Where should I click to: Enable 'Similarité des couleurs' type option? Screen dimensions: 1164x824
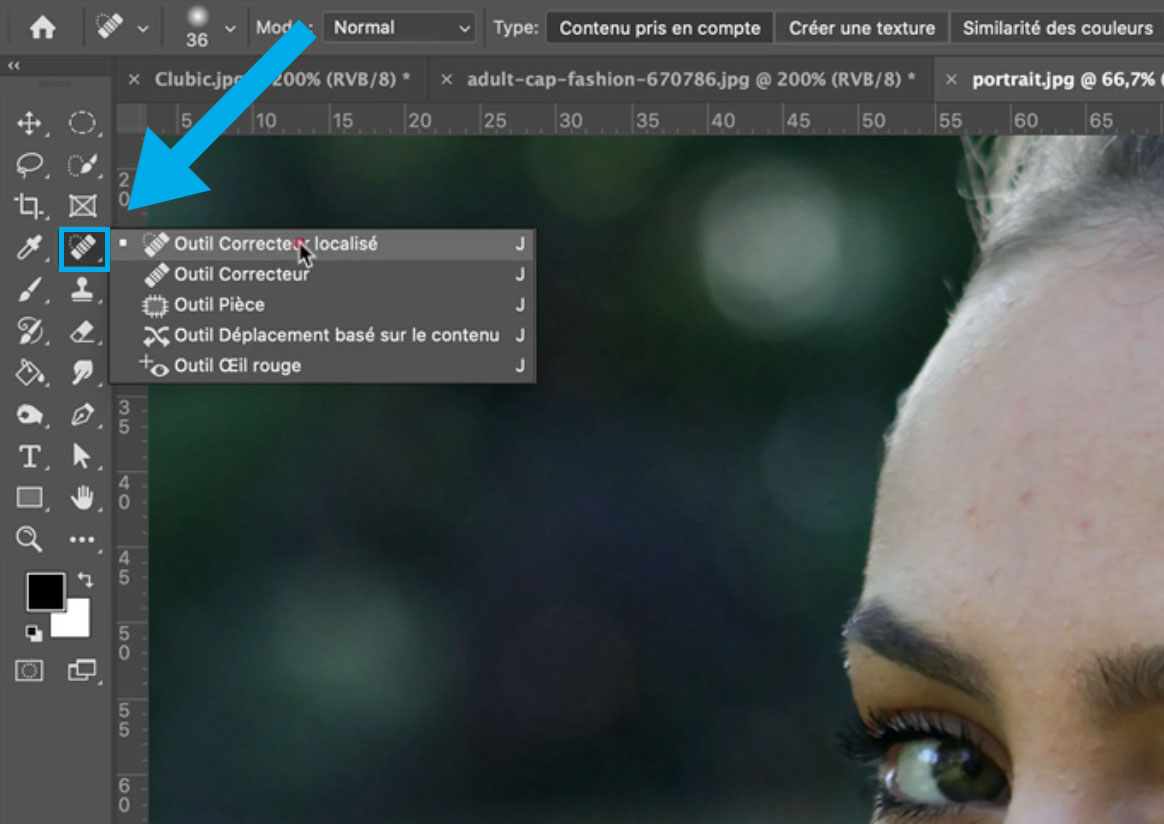(x=1057, y=28)
